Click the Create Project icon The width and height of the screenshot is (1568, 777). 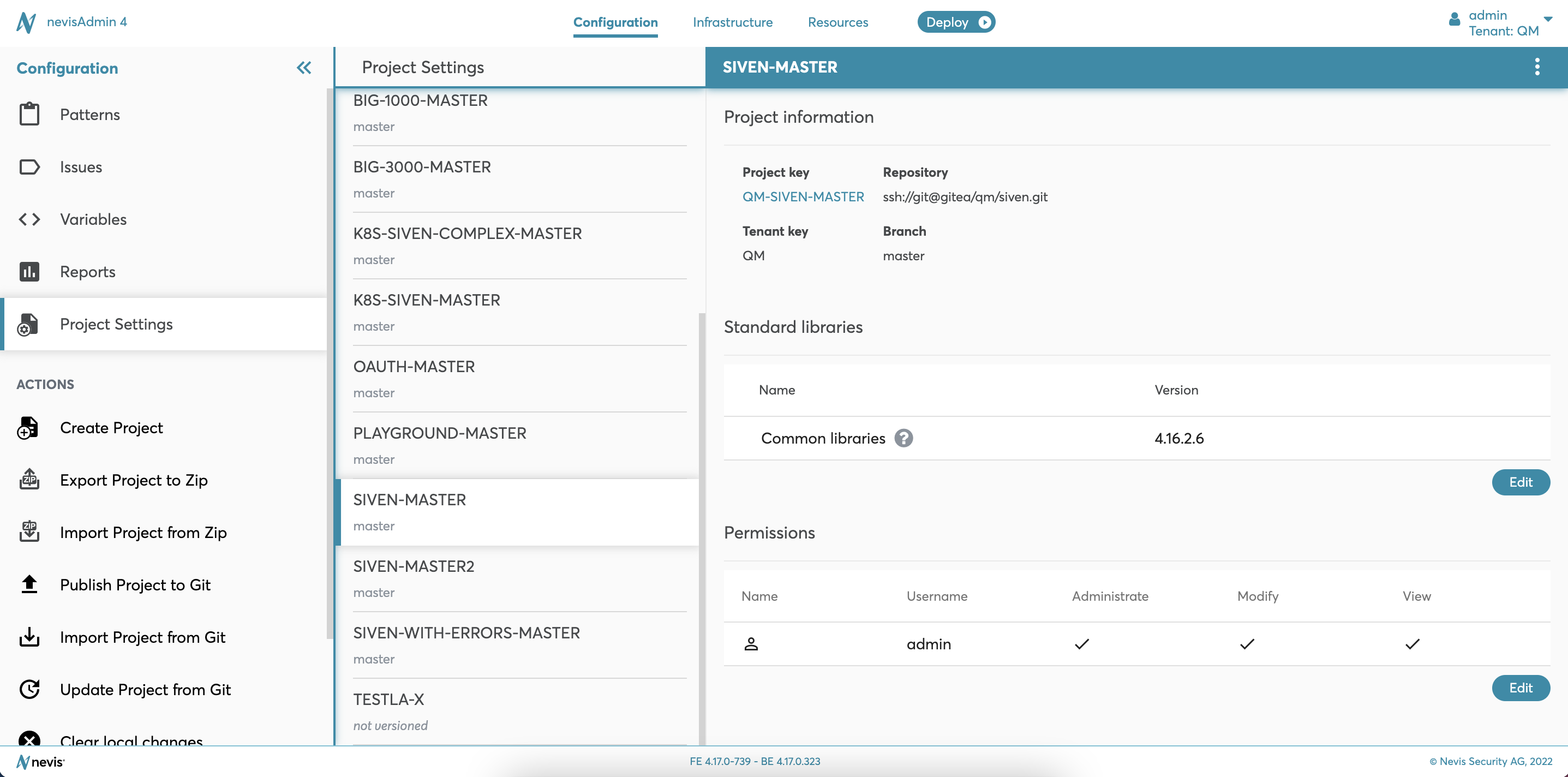(x=28, y=428)
